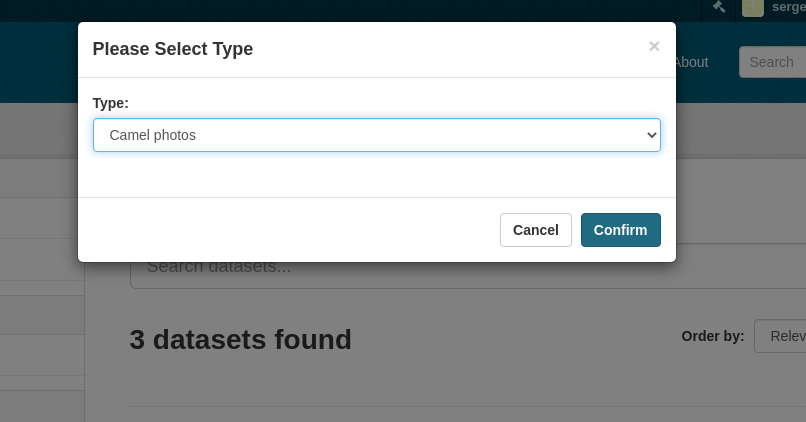Open the sysadmin gavel icon
Viewport: 806px width, 422px height.
[719, 7]
